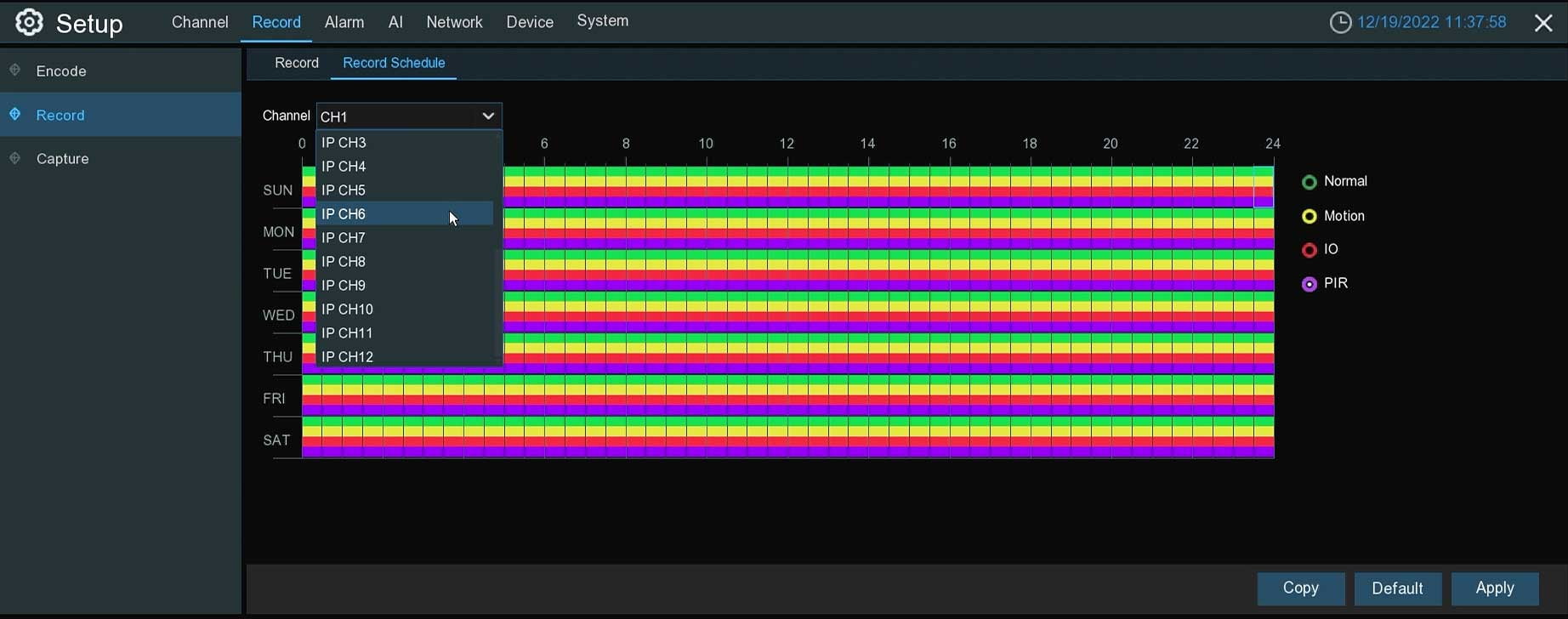The height and width of the screenshot is (619, 1568).
Task: Click the Encode sidebar bullet icon
Action: coord(15,71)
